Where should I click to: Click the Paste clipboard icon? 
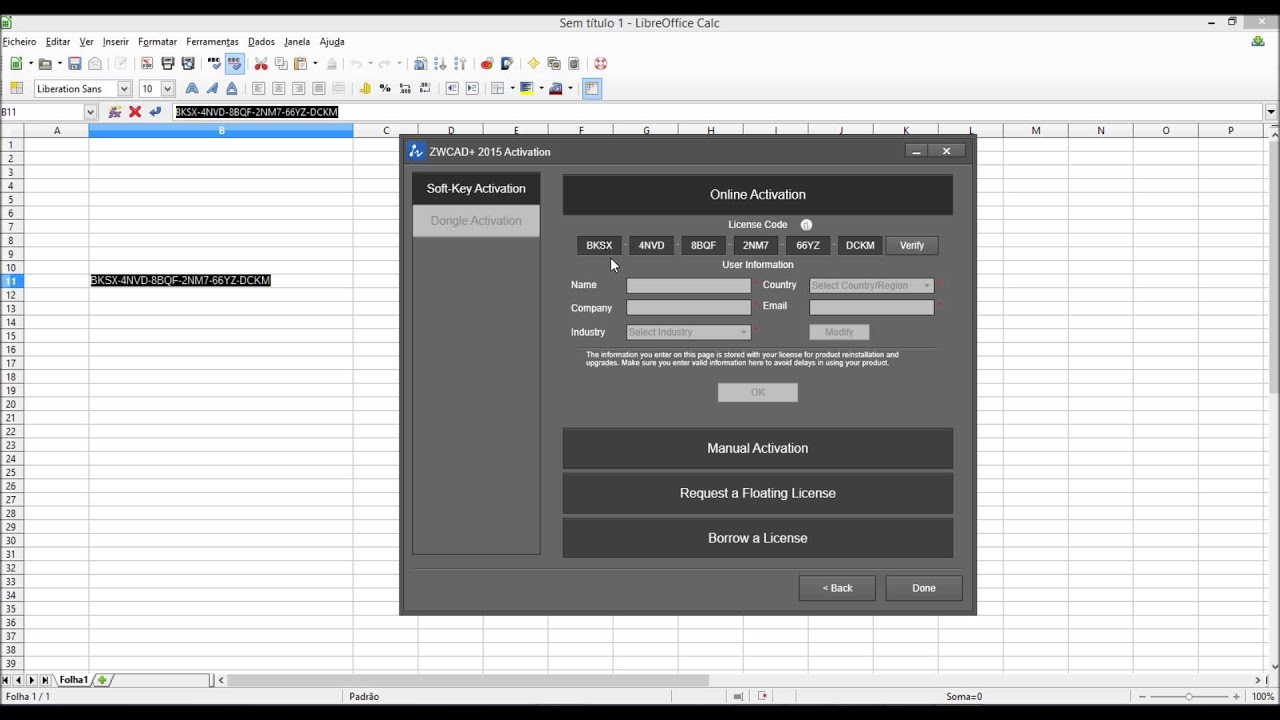coord(300,64)
